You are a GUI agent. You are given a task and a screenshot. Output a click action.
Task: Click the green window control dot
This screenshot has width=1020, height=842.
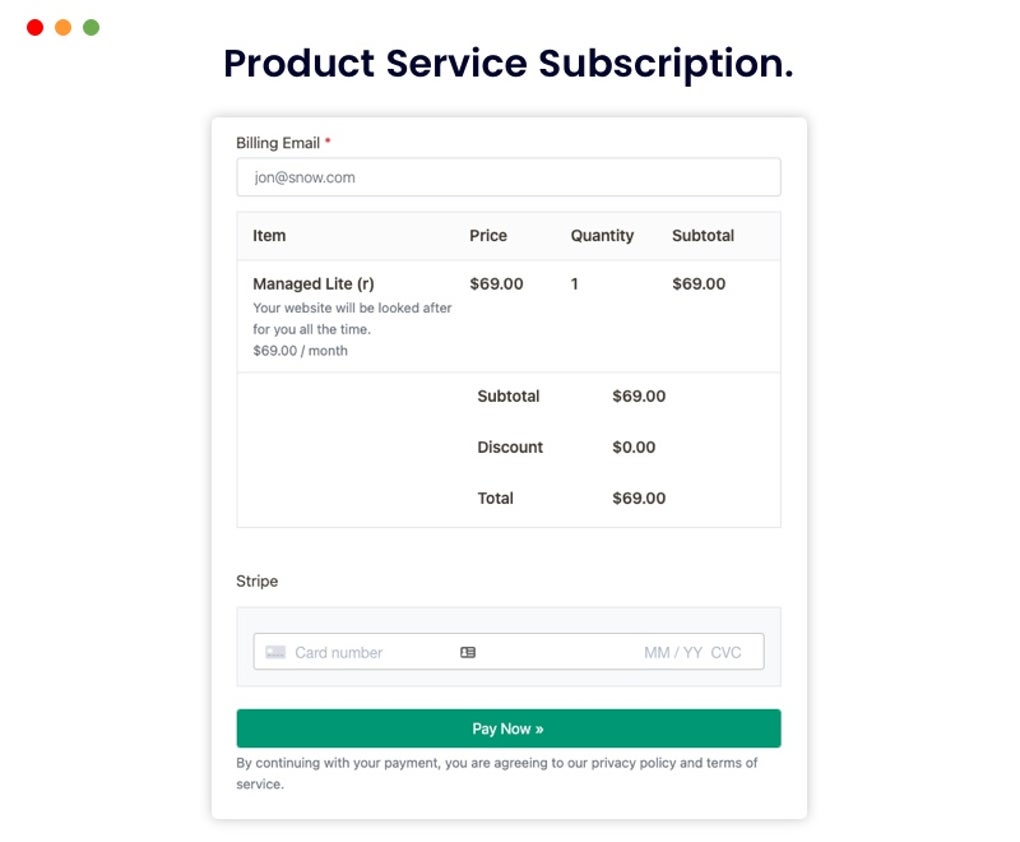(x=90, y=27)
